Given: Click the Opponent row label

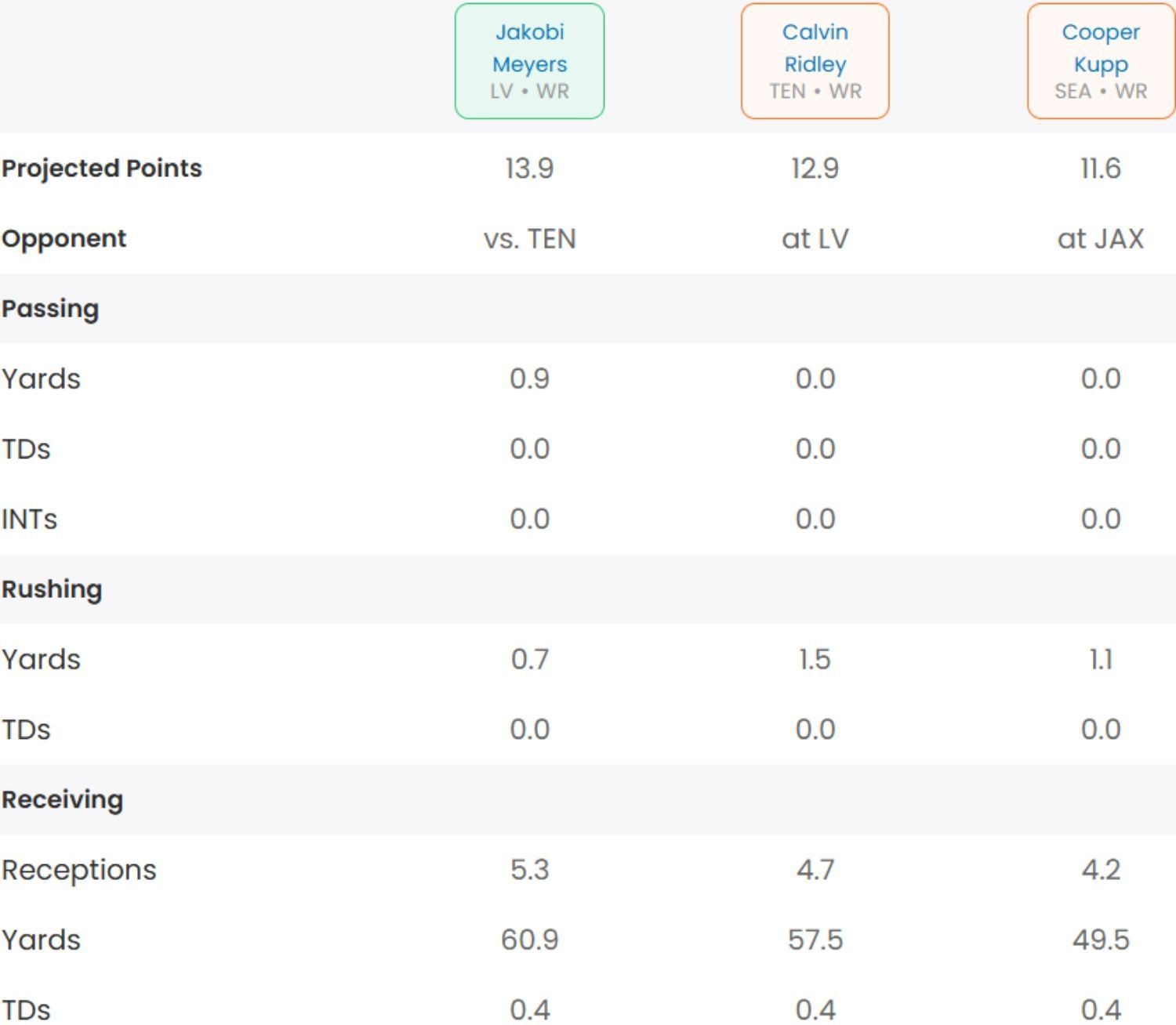Looking at the screenshot, I should click(x=64, y=238).
